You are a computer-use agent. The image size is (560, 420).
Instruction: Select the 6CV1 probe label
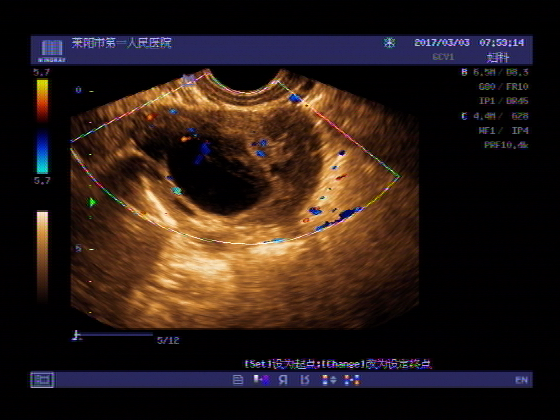(443, 57)
